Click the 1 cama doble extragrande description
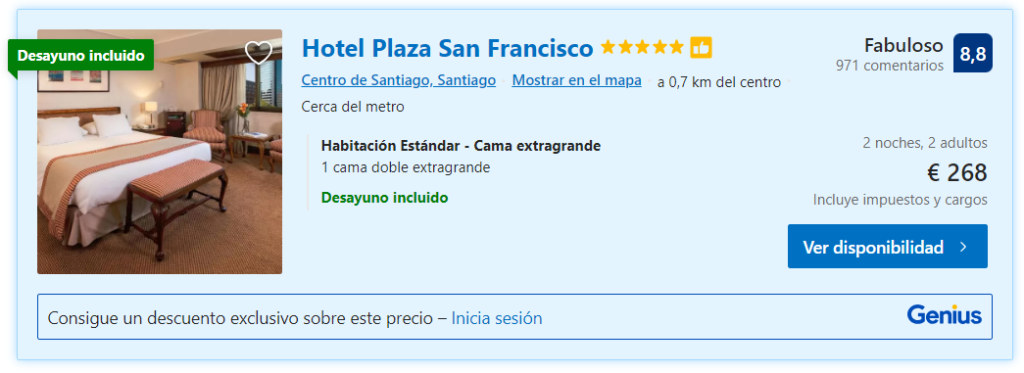This screenshot has height=373, width=1024. click(406, 168)
